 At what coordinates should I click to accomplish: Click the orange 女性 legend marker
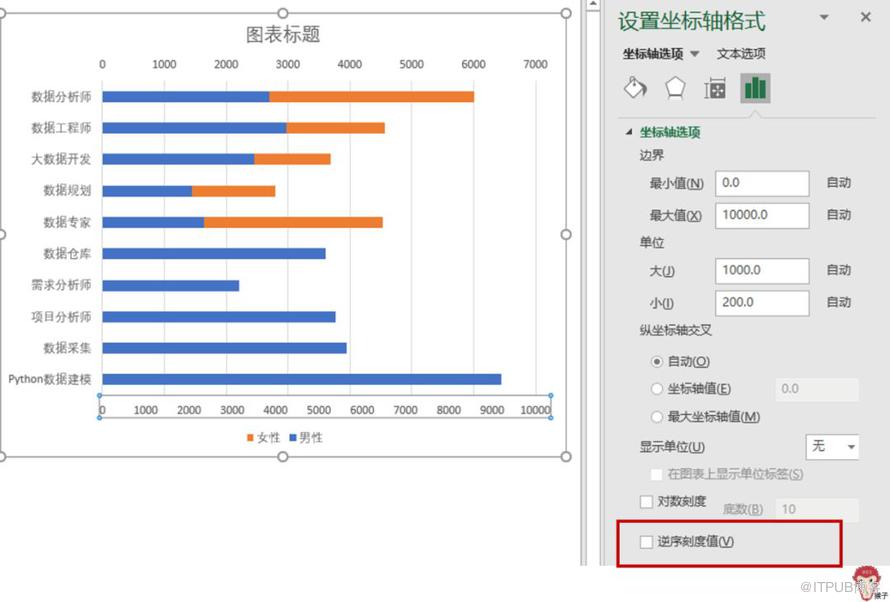[x=250, y=438]
